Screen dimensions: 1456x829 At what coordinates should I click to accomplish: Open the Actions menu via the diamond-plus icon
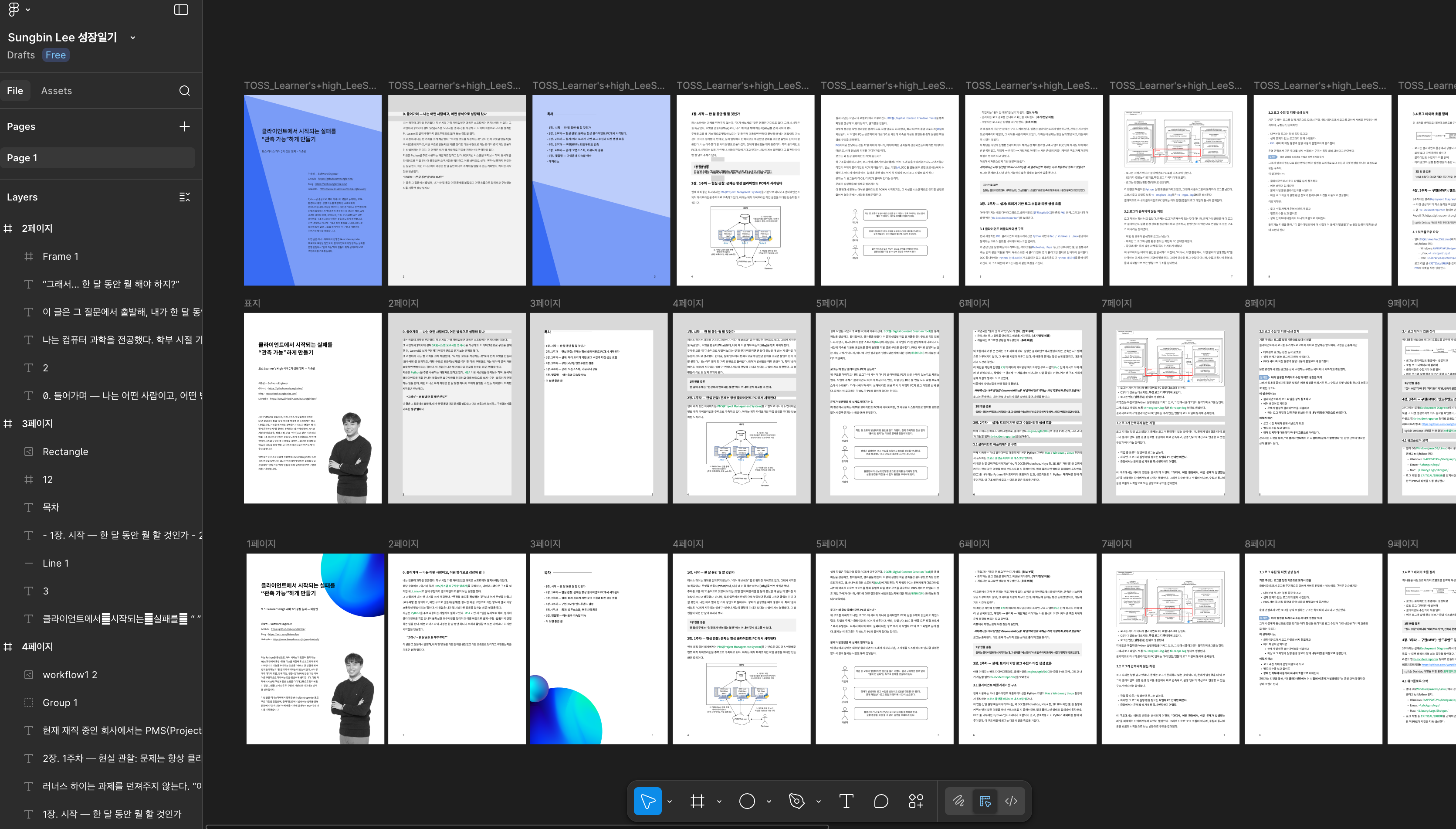tap(915, 801)
